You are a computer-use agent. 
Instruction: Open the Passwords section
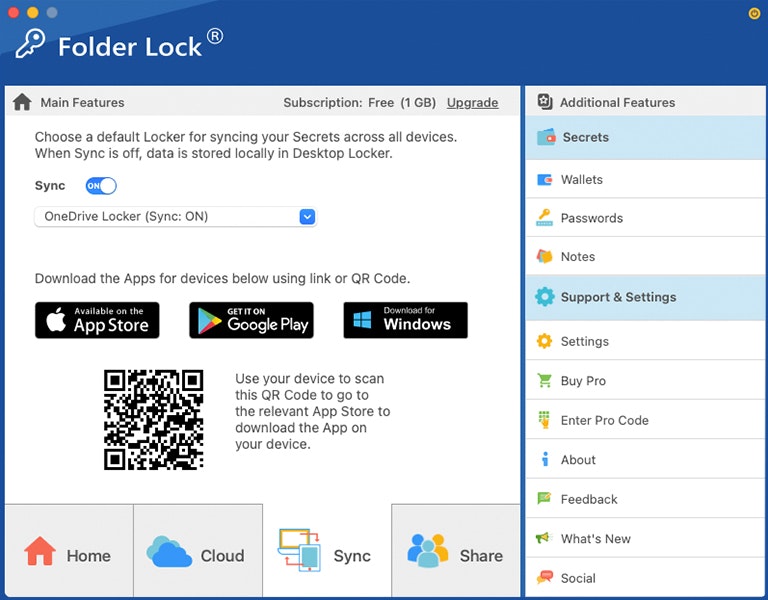click(646, 218)
